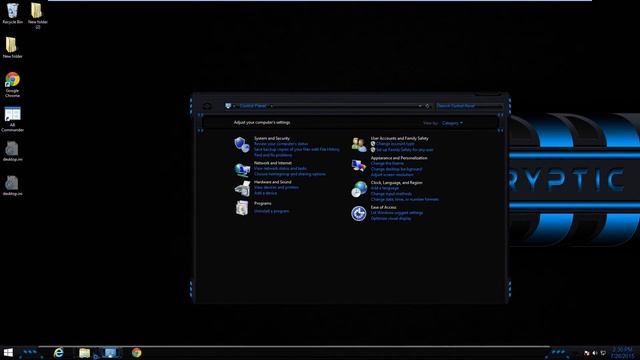Expand chevron after Control Panel breadcrumb

(x=271, y=106)
